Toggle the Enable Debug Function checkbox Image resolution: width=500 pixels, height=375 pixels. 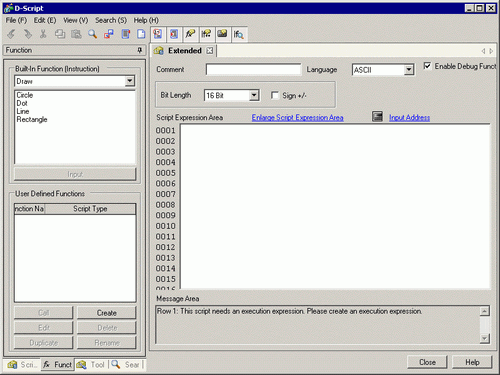click(x=427, y=66)
